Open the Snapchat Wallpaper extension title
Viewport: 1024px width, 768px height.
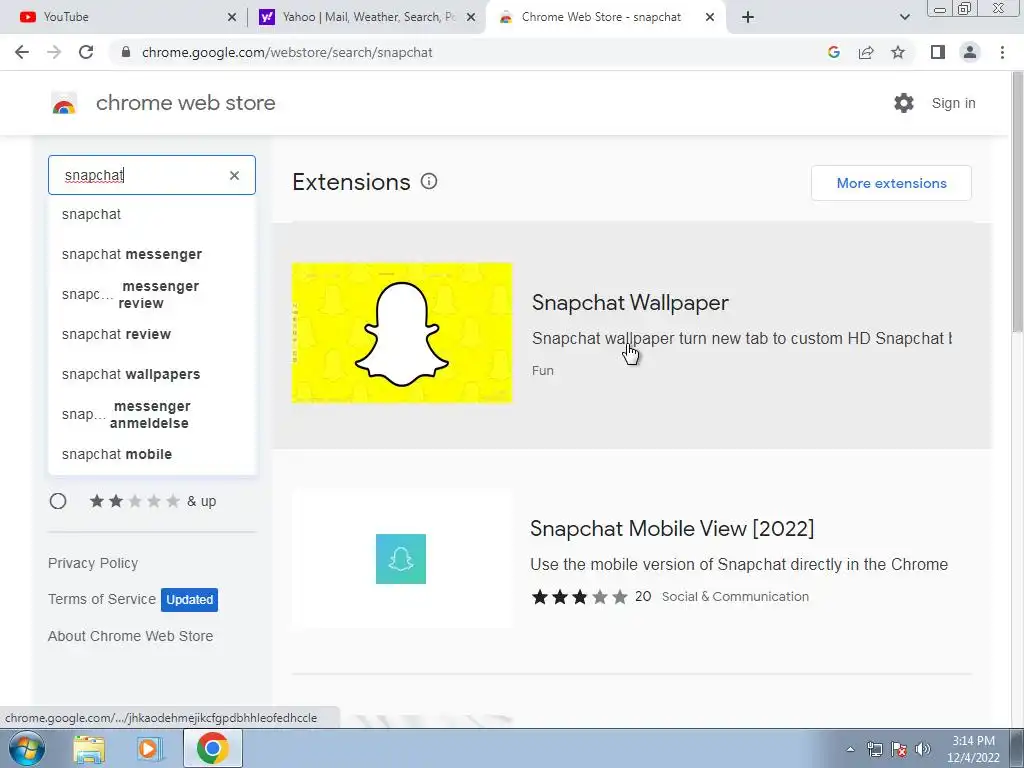click(630, 302)
